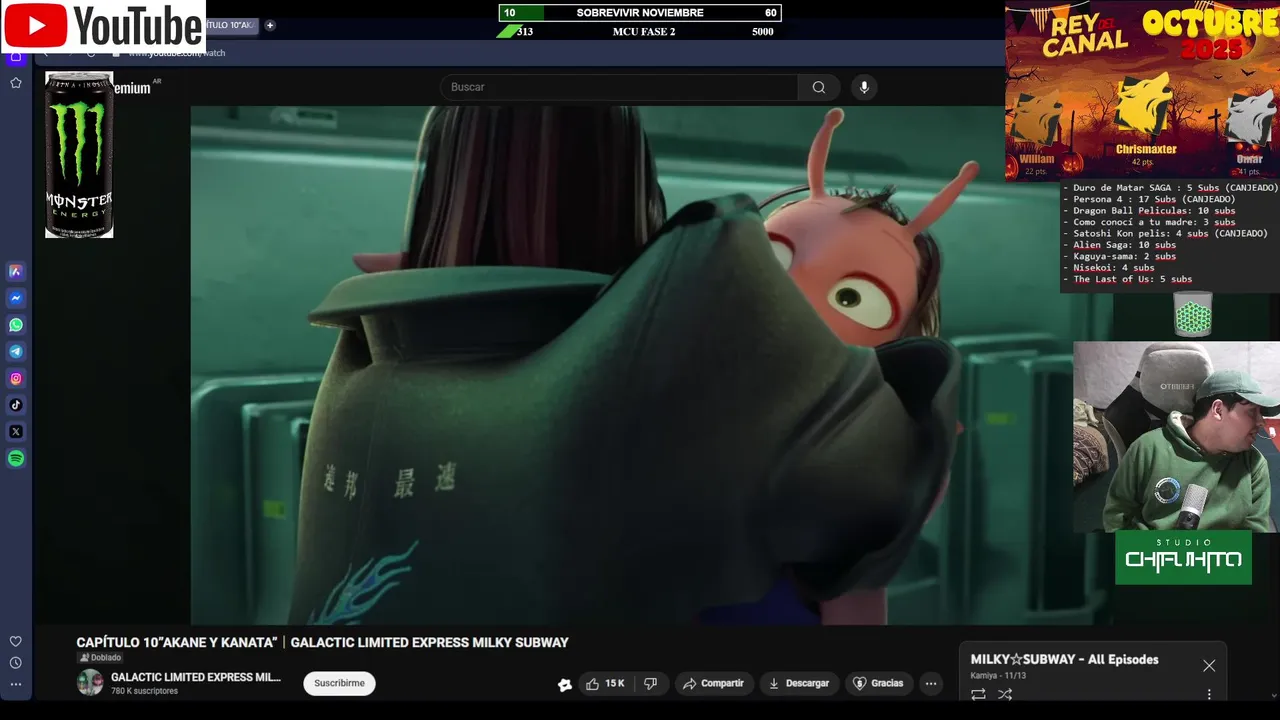Screen dimensions: 1280x720
Task: Click the video title CAPÍTULO 10 text
Action: click(x=322, y=643)
